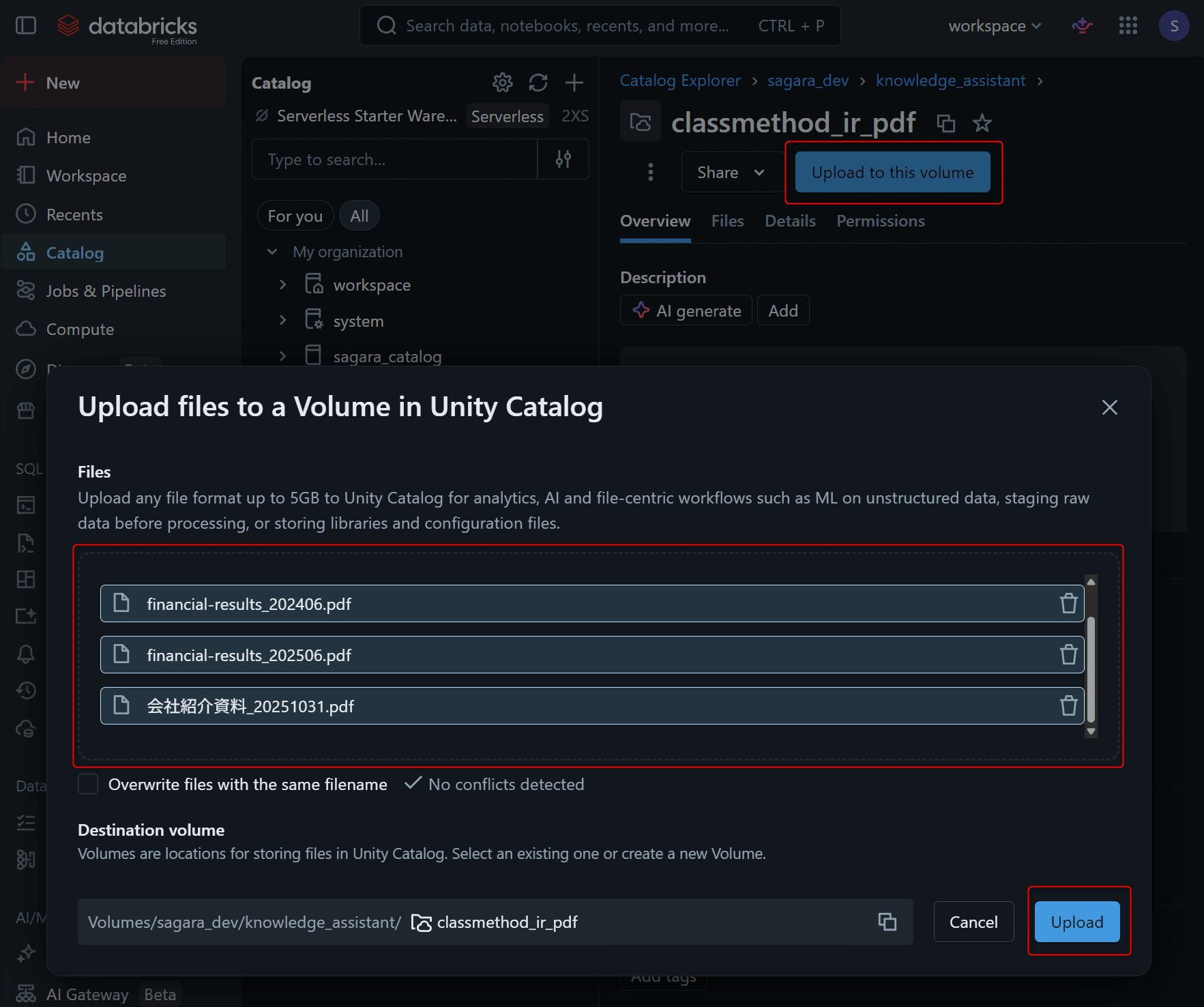Select the All filter pill
The width and height of the screenshot is (1204, 1007).
coord(359,216)
